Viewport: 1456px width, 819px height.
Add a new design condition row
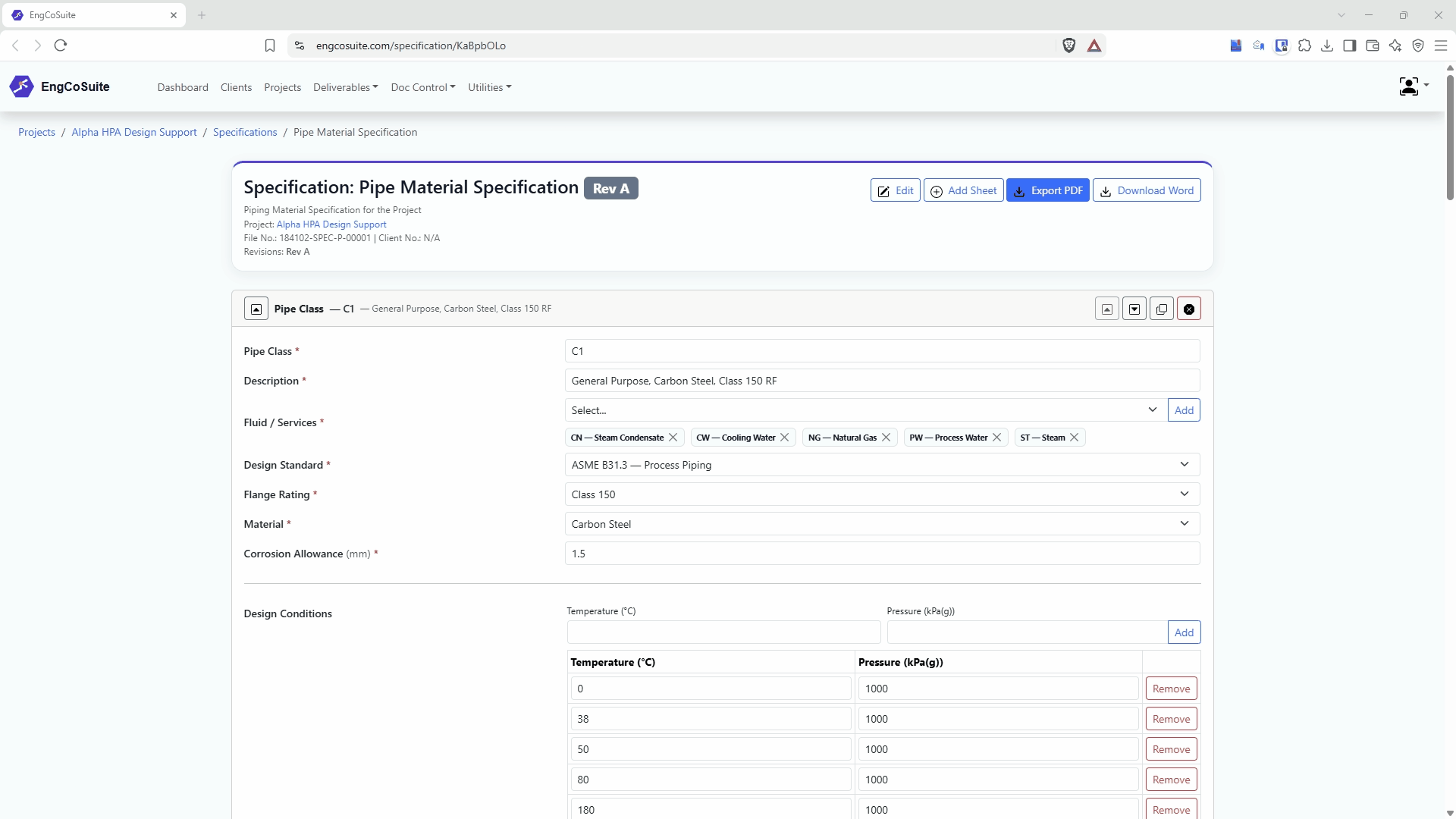pyautogui.click(x=1184, y=632)
